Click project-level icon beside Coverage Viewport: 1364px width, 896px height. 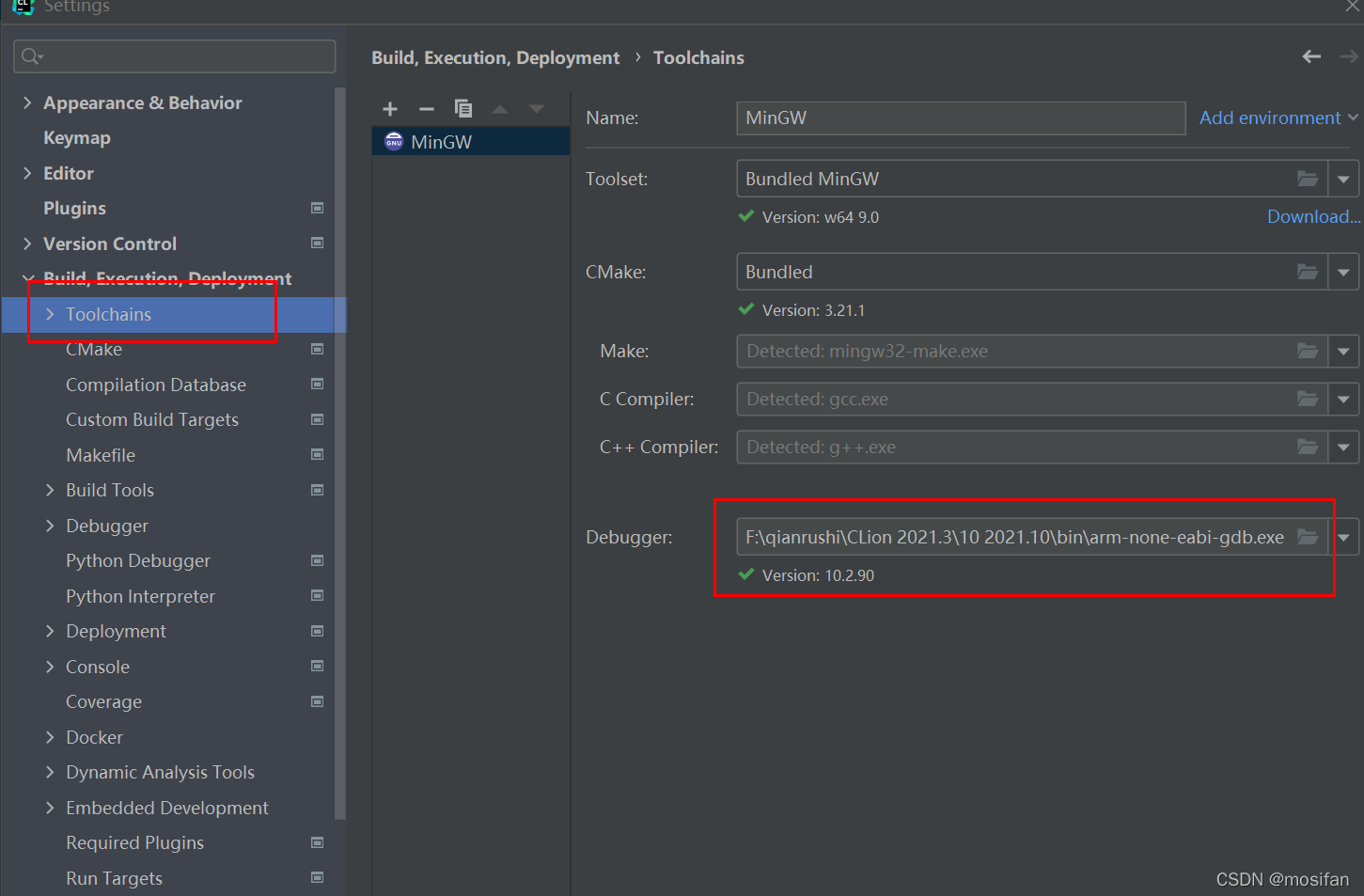tap(318, 701)
